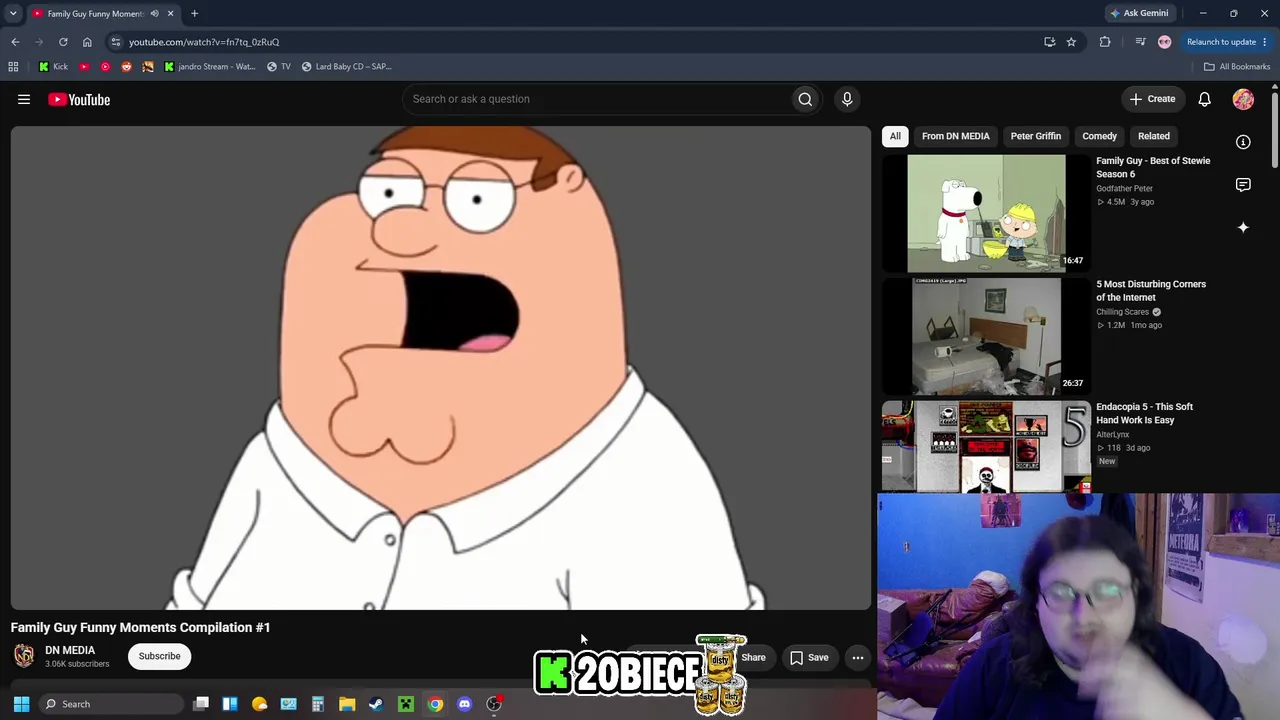Open the Chrome extensions puzzle icon
The image size is (1280, 720).
1105,42
